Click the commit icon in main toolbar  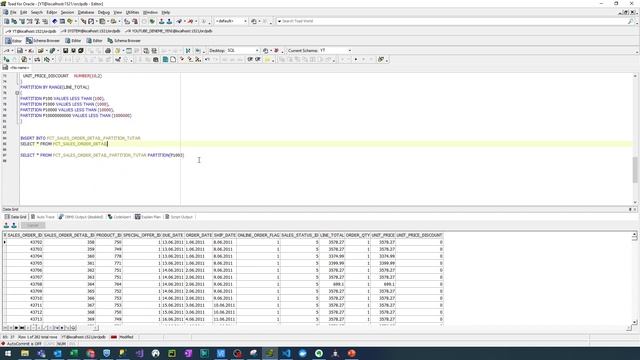point(162,21)
